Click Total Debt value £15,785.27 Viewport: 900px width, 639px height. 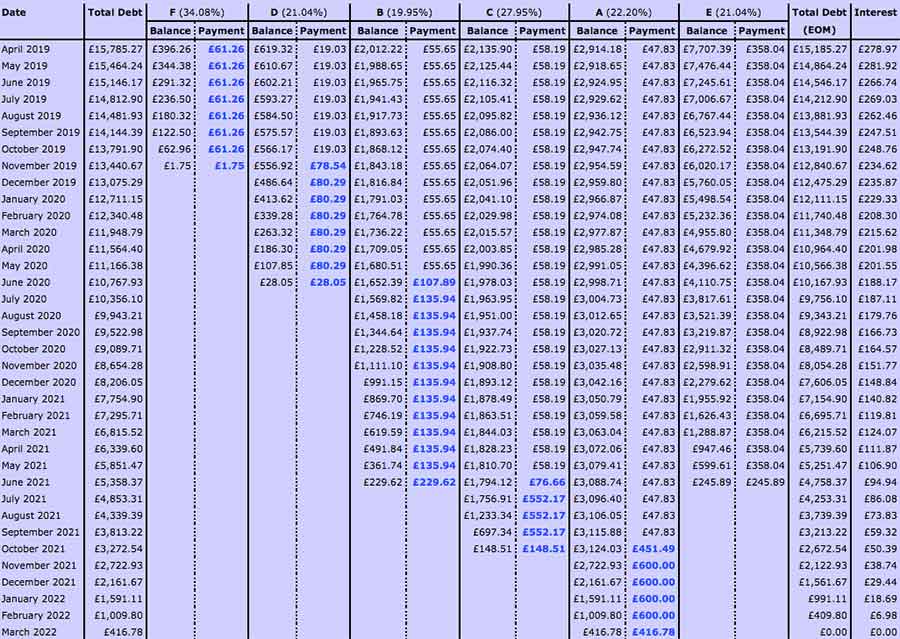point(115,49)
